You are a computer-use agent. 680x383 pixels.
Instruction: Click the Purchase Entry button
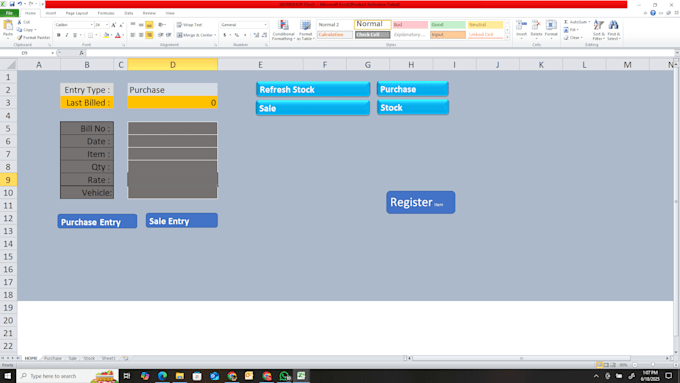[x=97, y=222]
